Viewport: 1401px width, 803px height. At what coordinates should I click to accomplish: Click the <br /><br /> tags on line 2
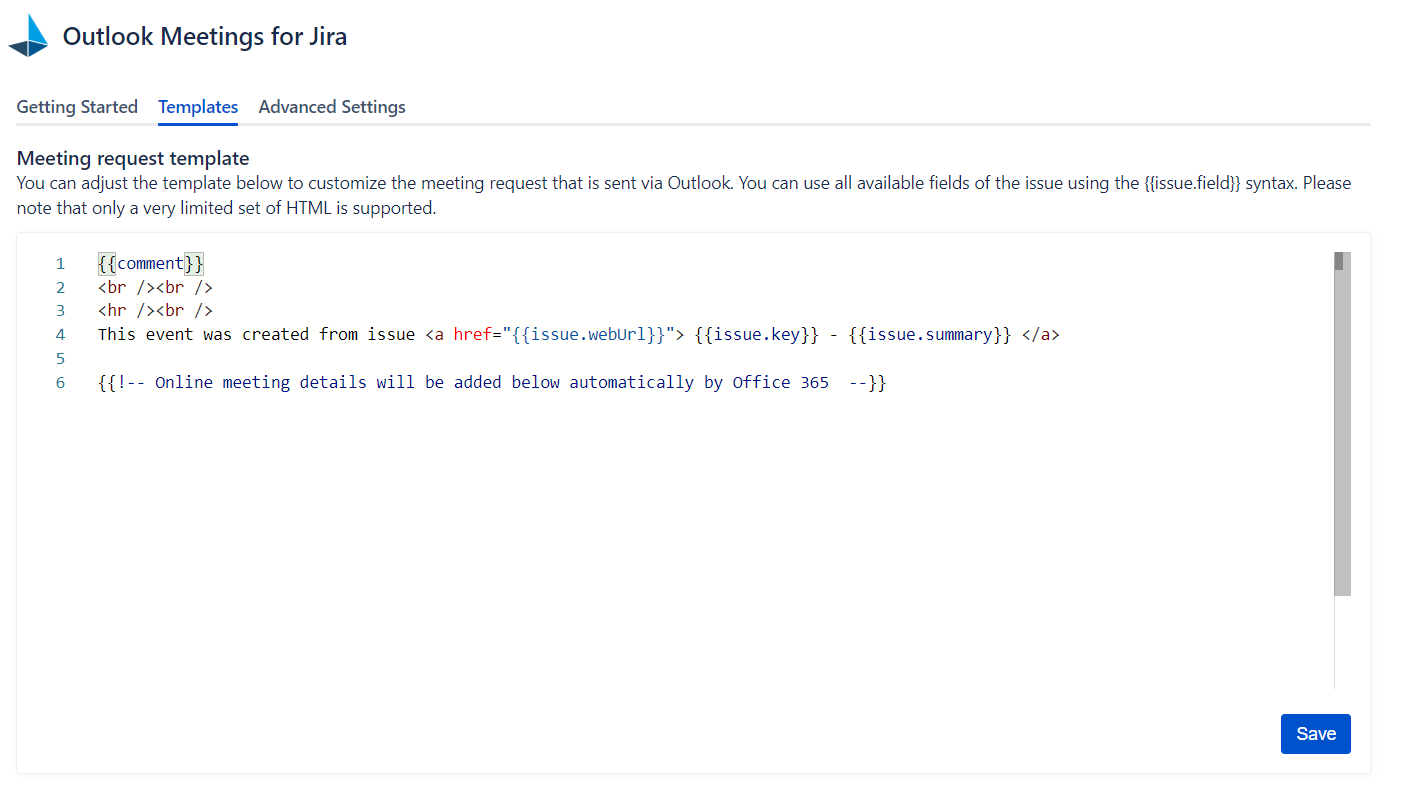point(155,287)
